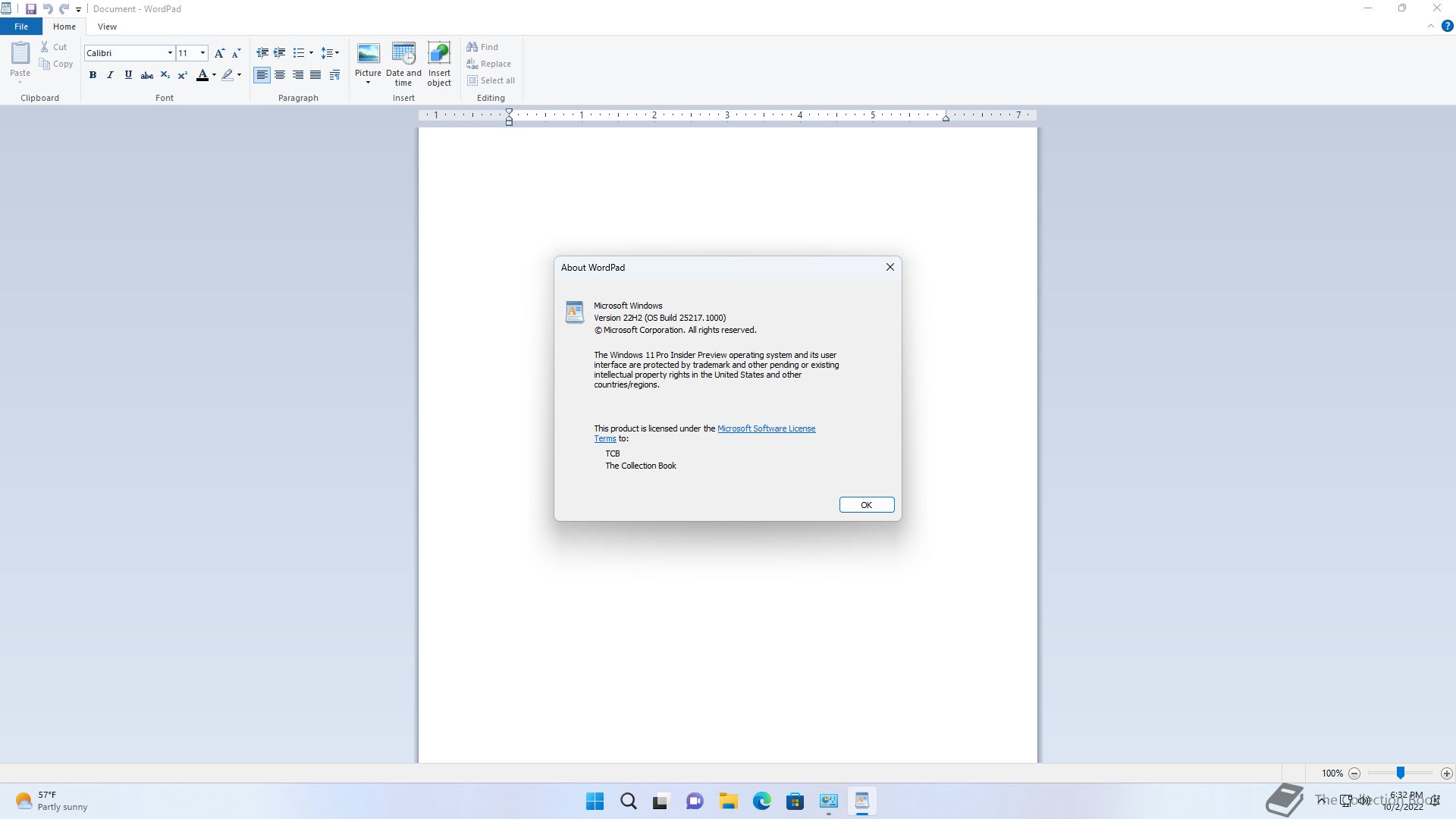The width and height of the screenshot is (1456, 819).
Task: Grow font size with A-up icon
Action: coord(219,53)
